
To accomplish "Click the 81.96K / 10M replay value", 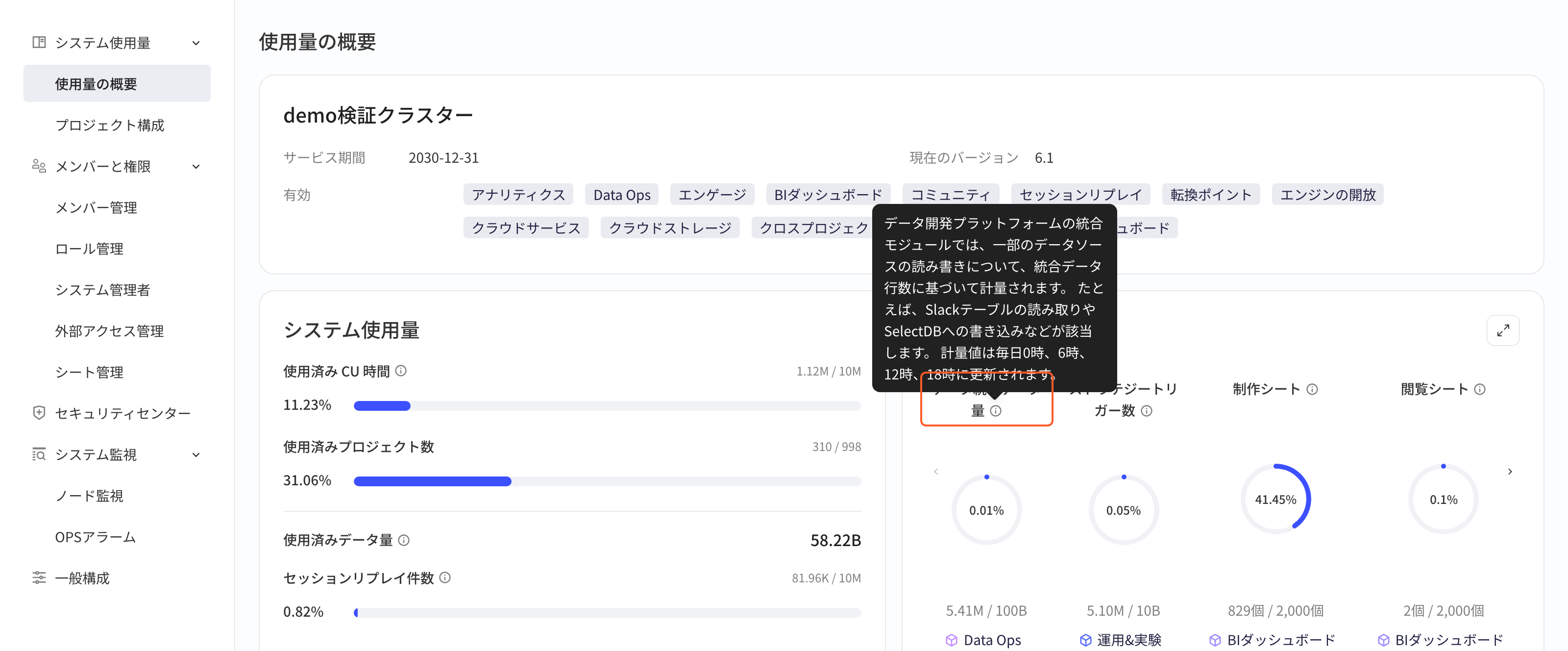I will point(826,578).
